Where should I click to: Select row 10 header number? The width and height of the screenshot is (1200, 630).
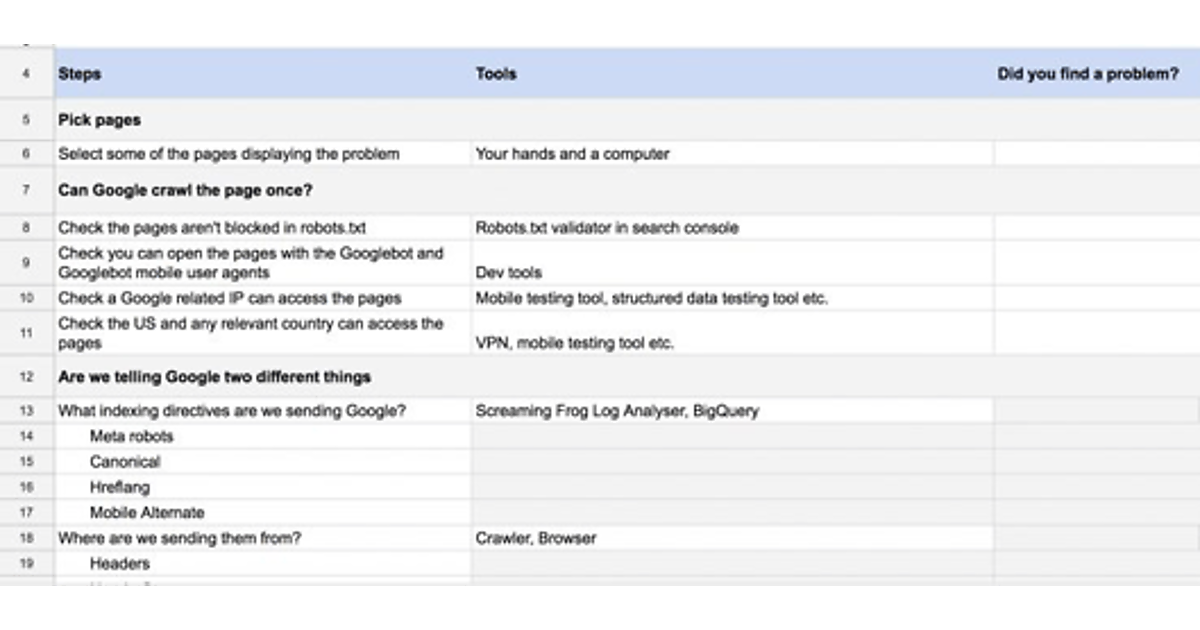tap(26, 298)
